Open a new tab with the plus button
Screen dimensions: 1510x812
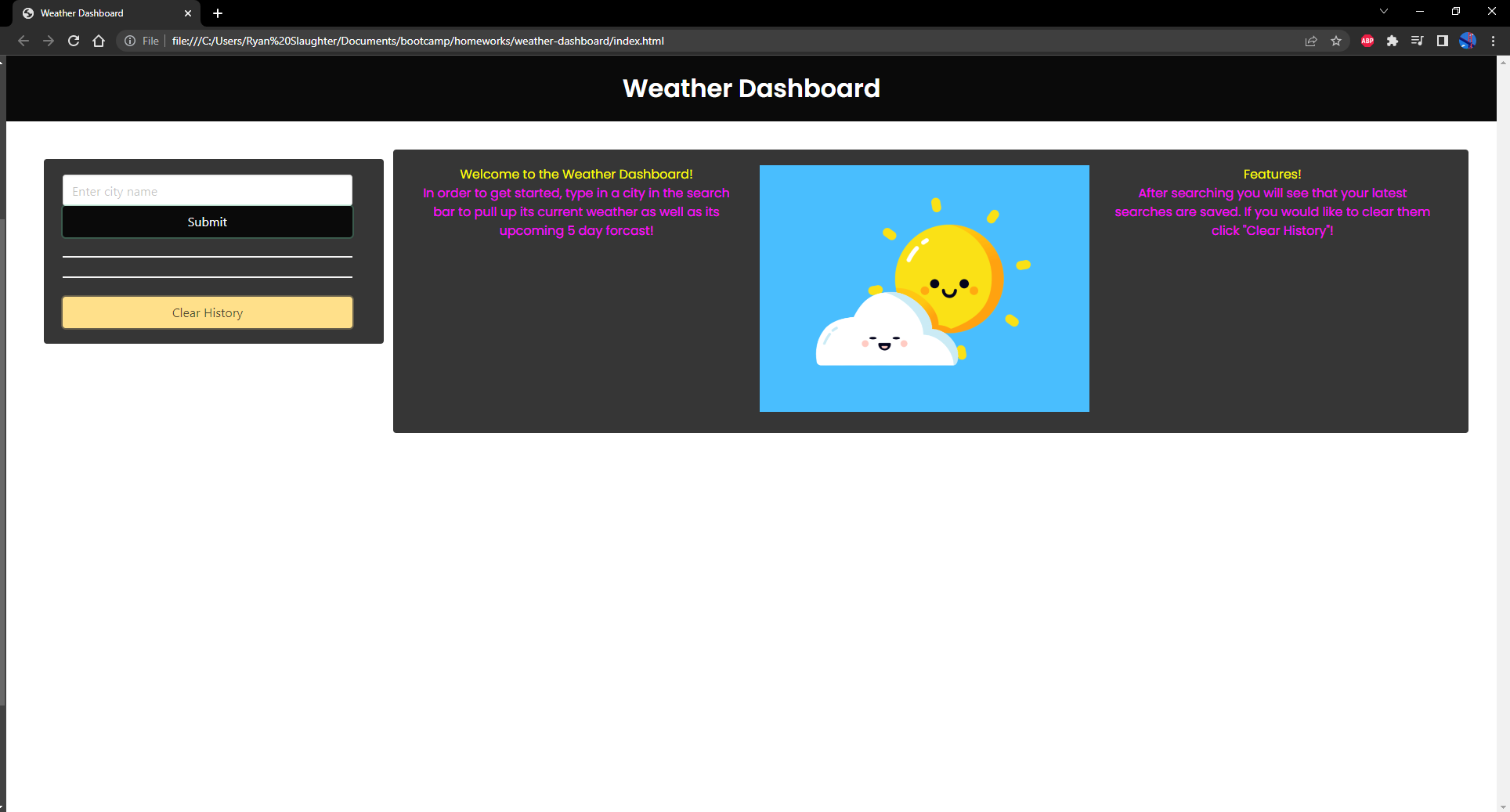click(x=218, y=13)
